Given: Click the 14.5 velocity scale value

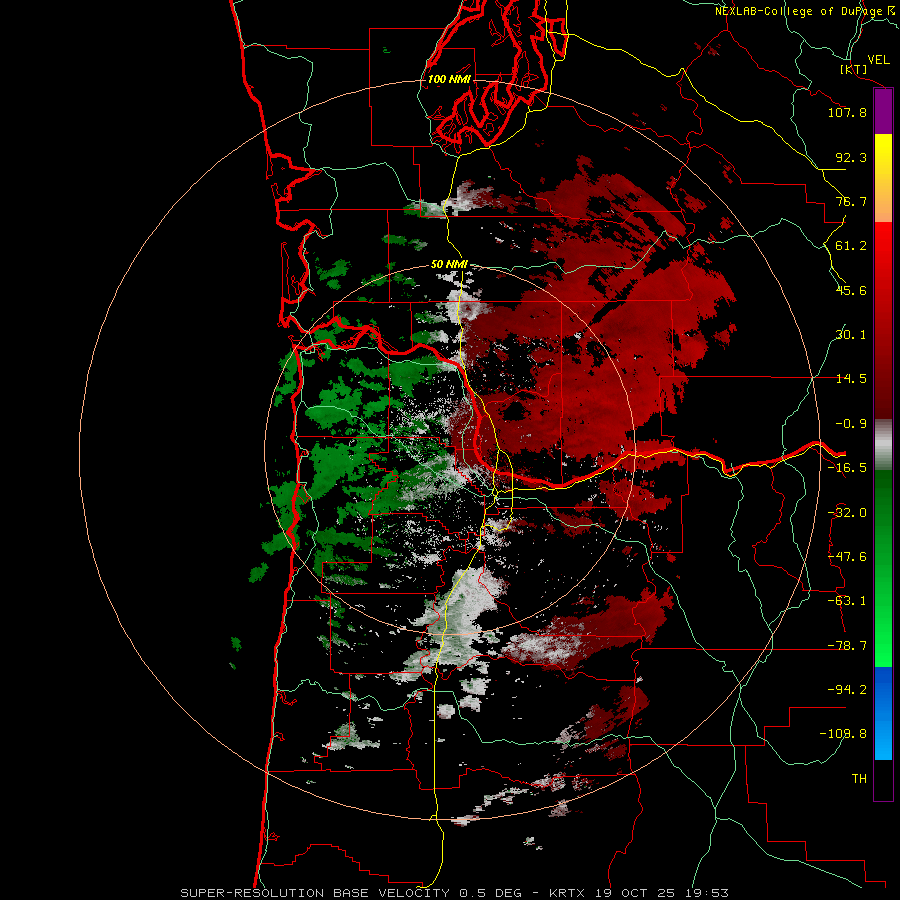Looking at the screenshot, I should click(851, 379).
